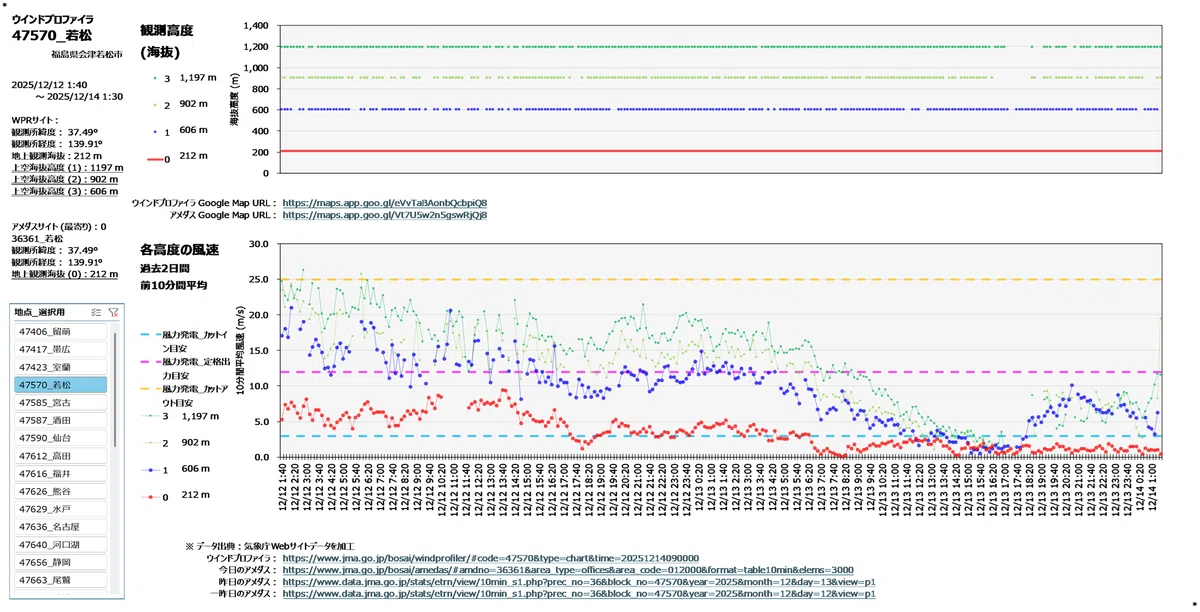The height and width of the screenshot is (612, 1200).
Task: Click altitude chart legend entry 1 606 m
Action: tap(178, 130)
